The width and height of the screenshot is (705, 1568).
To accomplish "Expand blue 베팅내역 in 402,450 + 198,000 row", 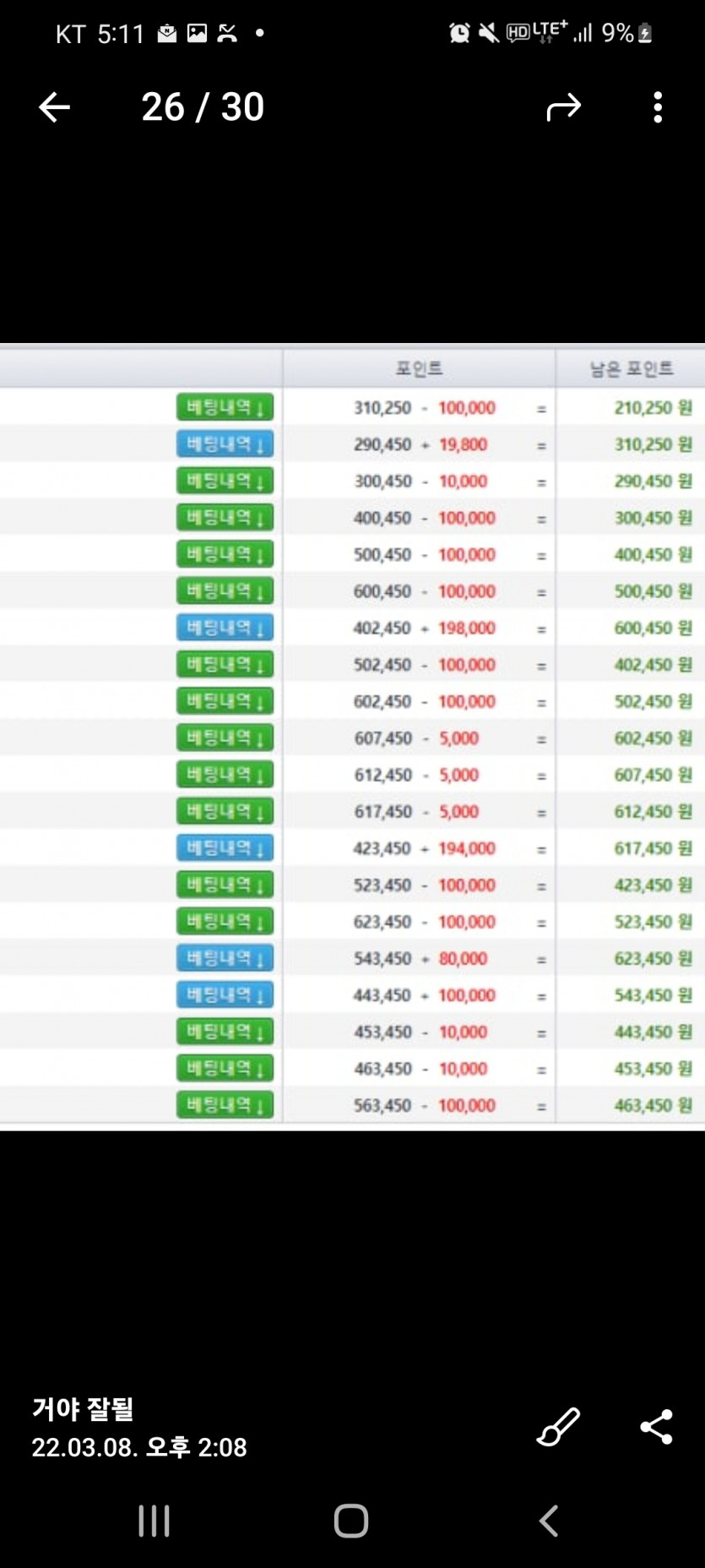I will pyautogui.click(x=225, y=628).
